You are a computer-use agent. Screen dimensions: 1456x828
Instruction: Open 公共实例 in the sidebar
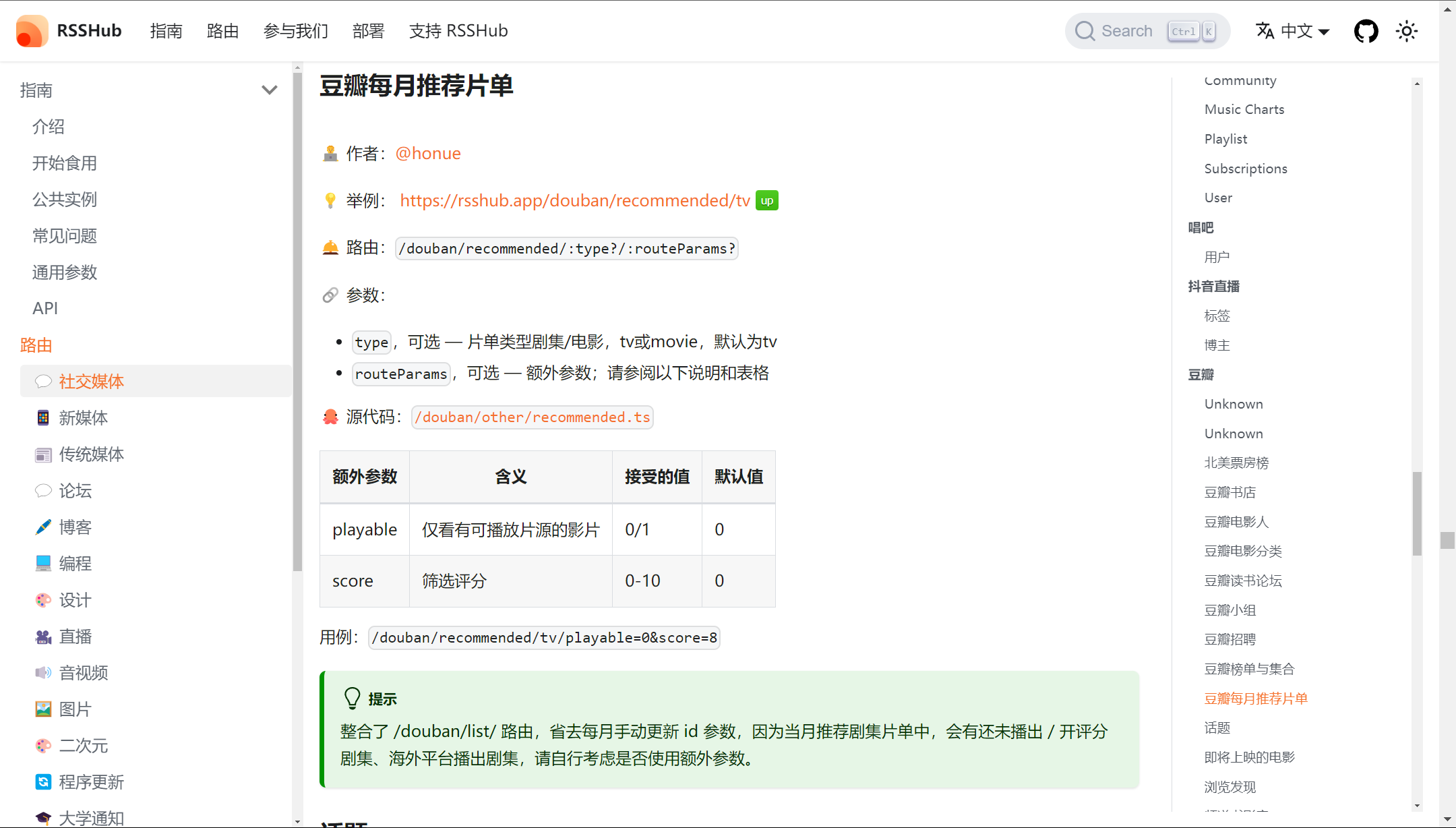pyautogui.click(x=65, y=200)
